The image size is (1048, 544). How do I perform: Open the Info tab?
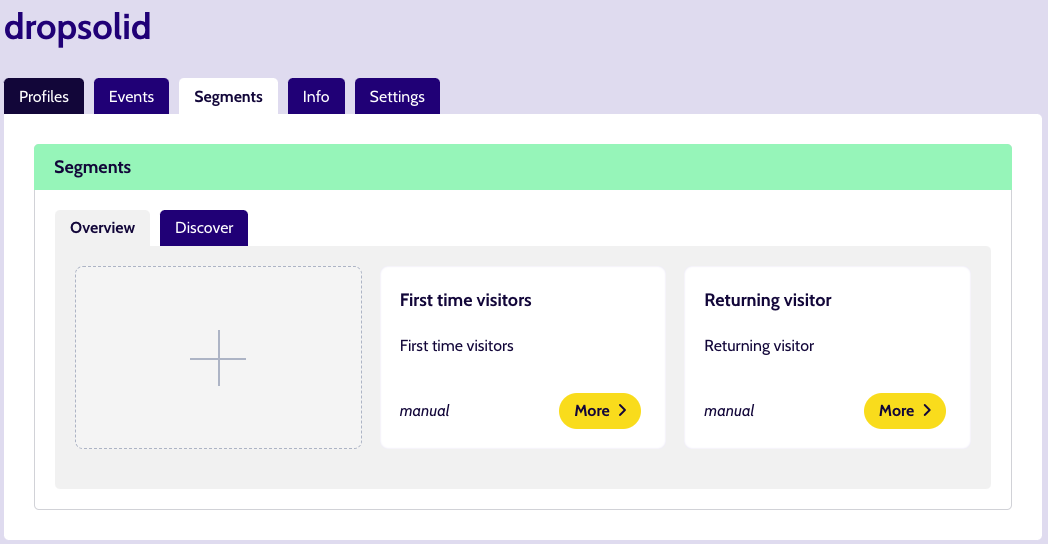click(316, 96)
